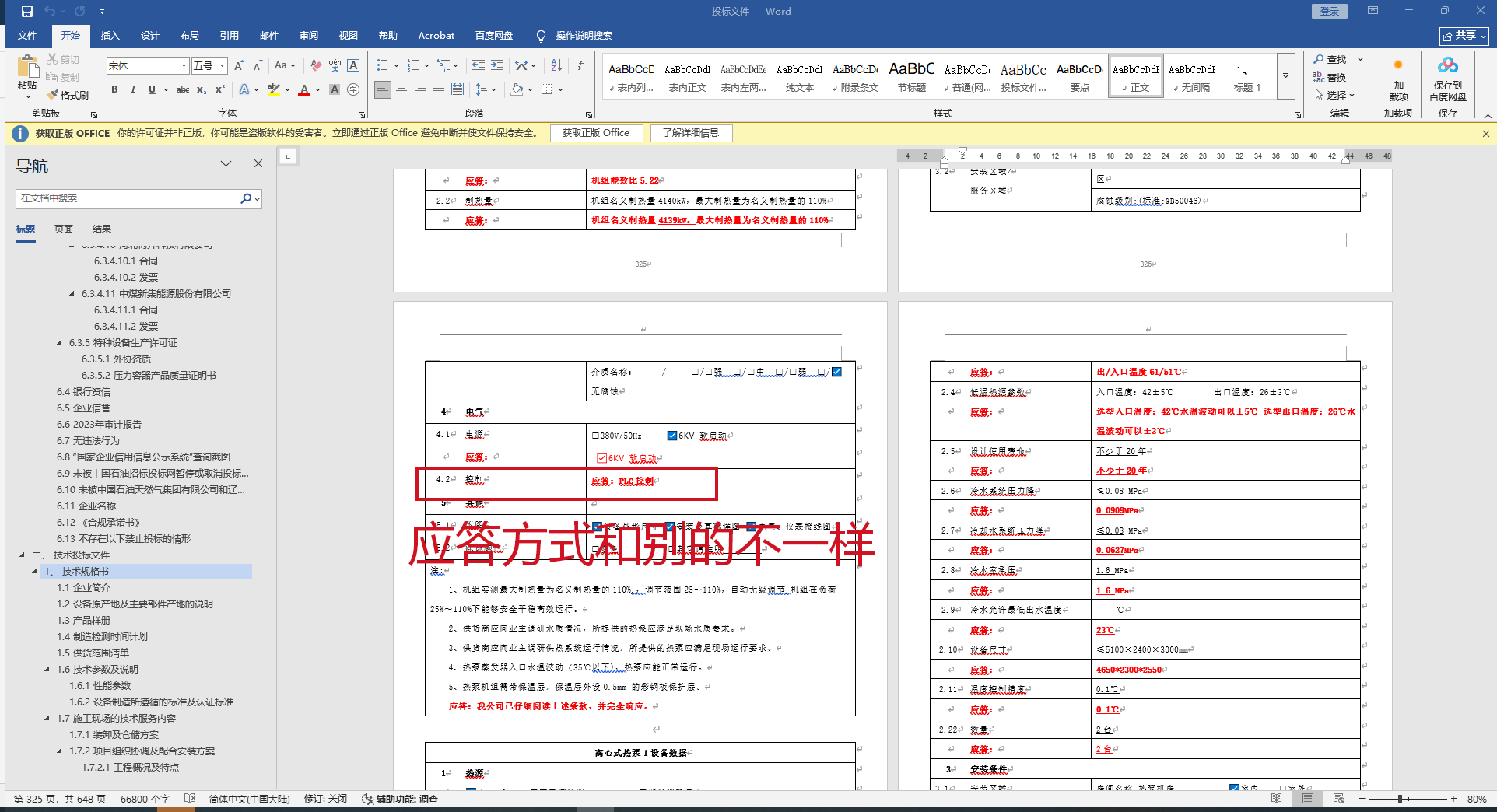Decrease the paragraph indent
1497x812 pixels.
coord(479,65)
